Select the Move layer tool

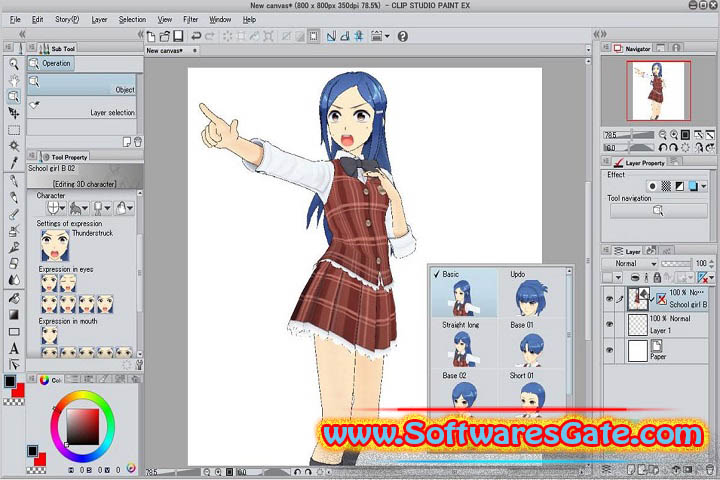[x=14, y=113]
